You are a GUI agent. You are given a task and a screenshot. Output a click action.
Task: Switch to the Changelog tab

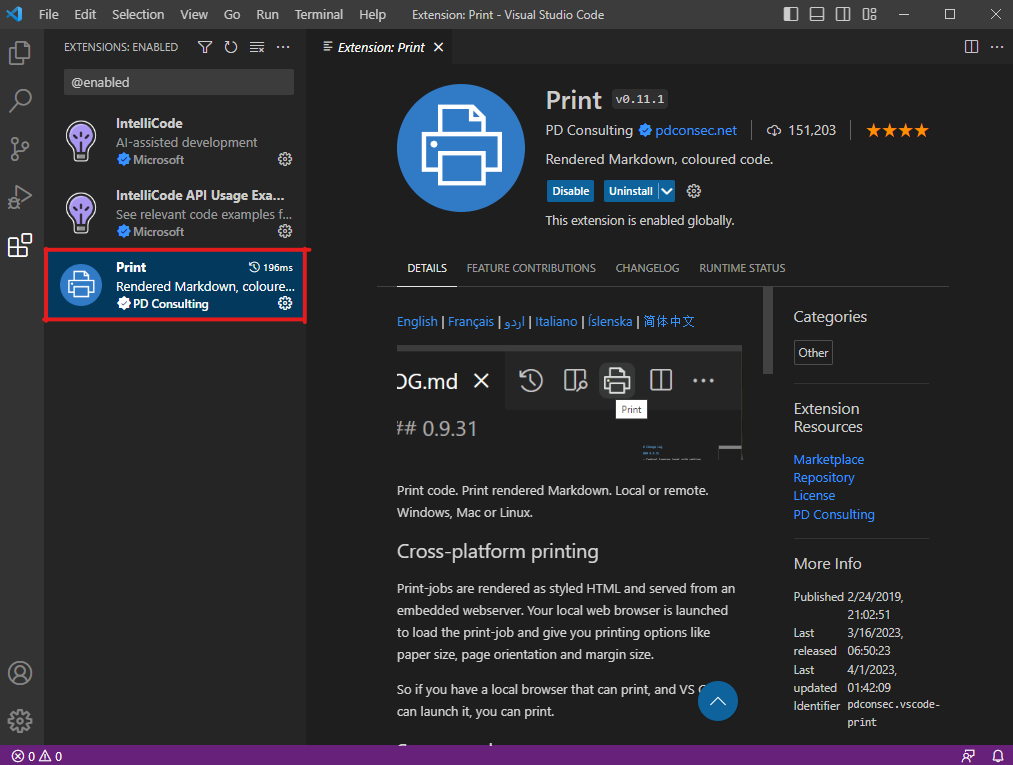click(647, 268)
